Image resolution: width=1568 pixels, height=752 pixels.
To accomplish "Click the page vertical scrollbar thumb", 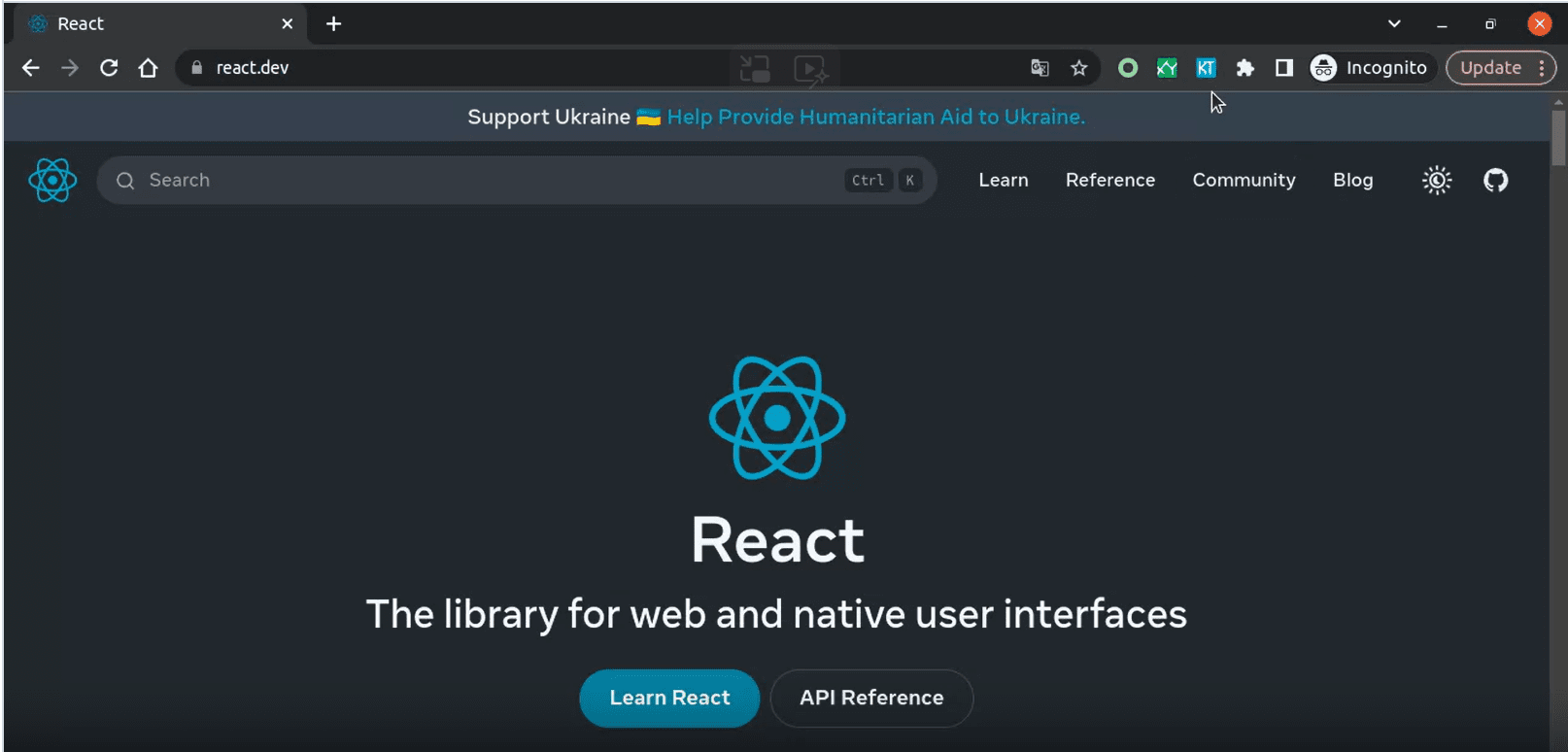I will coord(1558,138).
